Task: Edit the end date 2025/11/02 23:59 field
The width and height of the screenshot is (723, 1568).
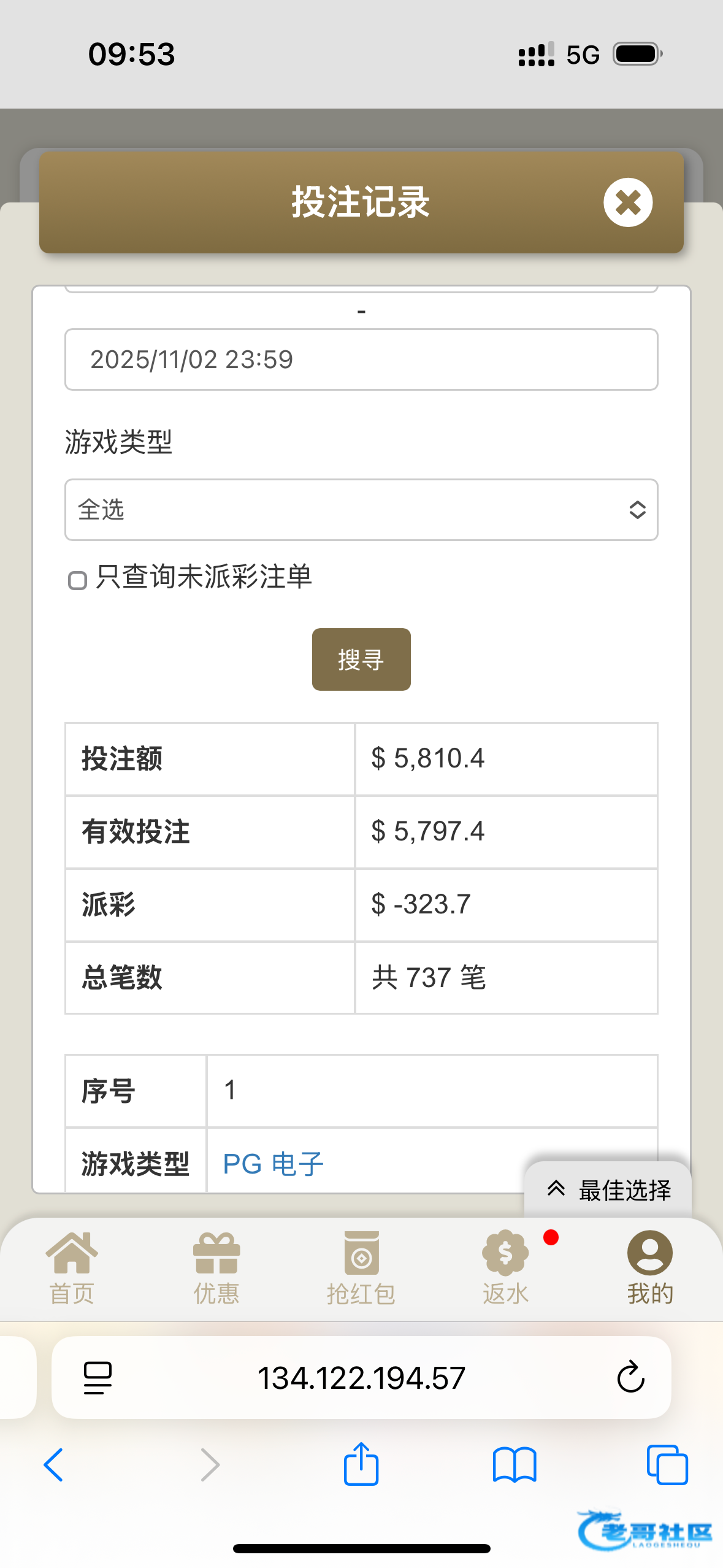Action: pyautogui.click(x=361, y=359)
